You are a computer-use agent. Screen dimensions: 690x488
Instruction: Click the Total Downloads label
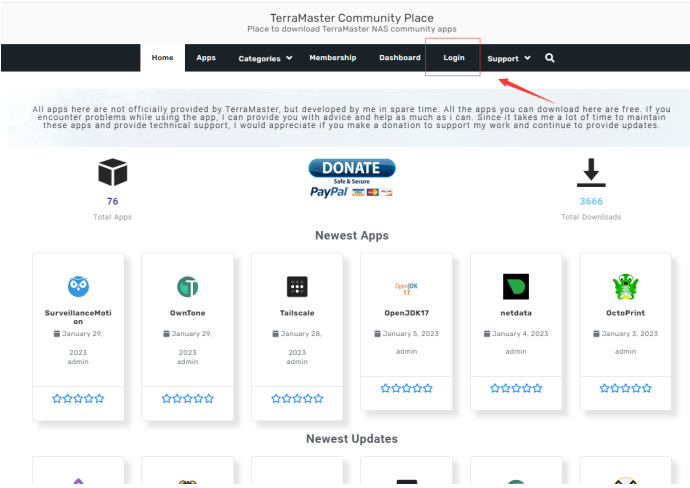pos(591,217)
